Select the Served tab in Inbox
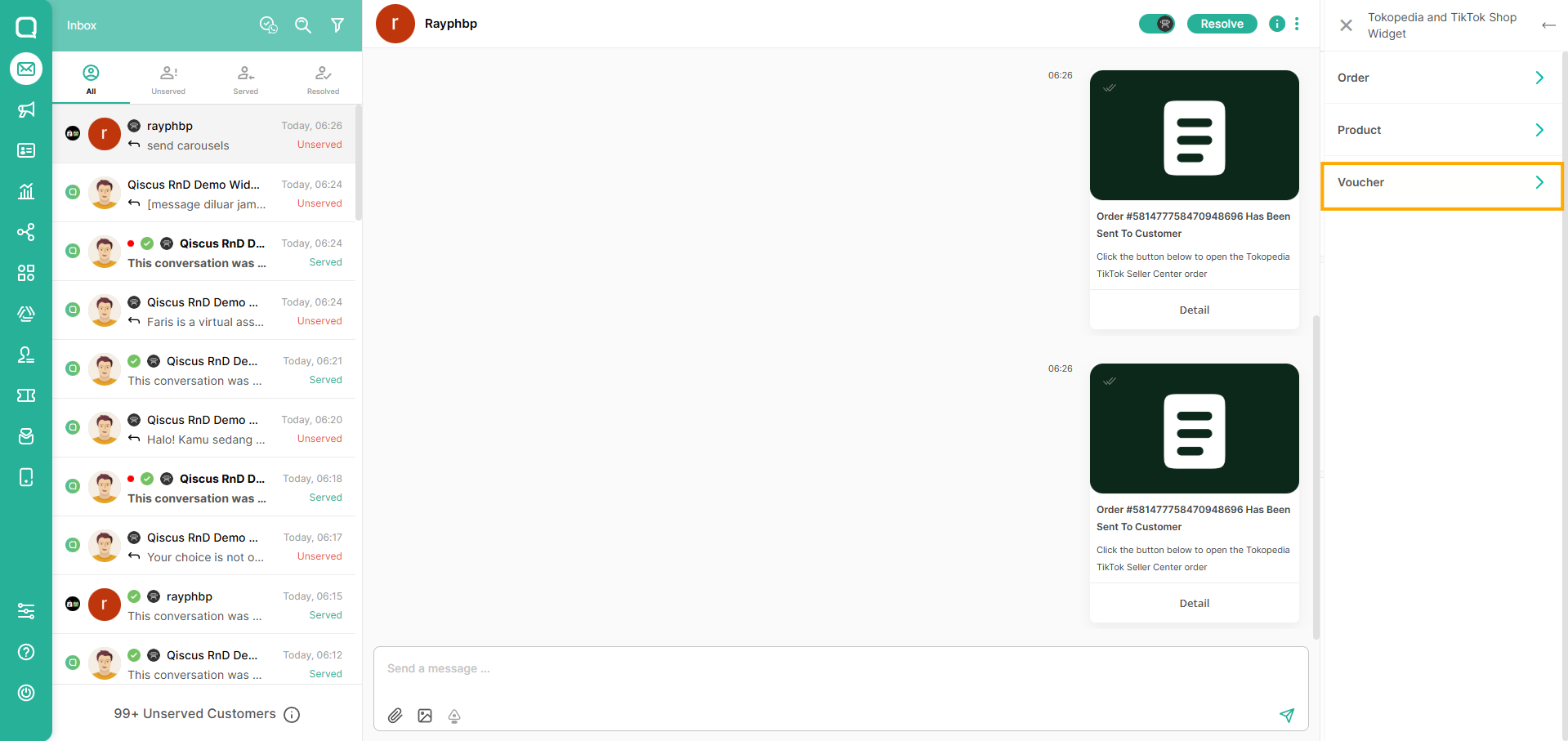 tap(246, 79)
